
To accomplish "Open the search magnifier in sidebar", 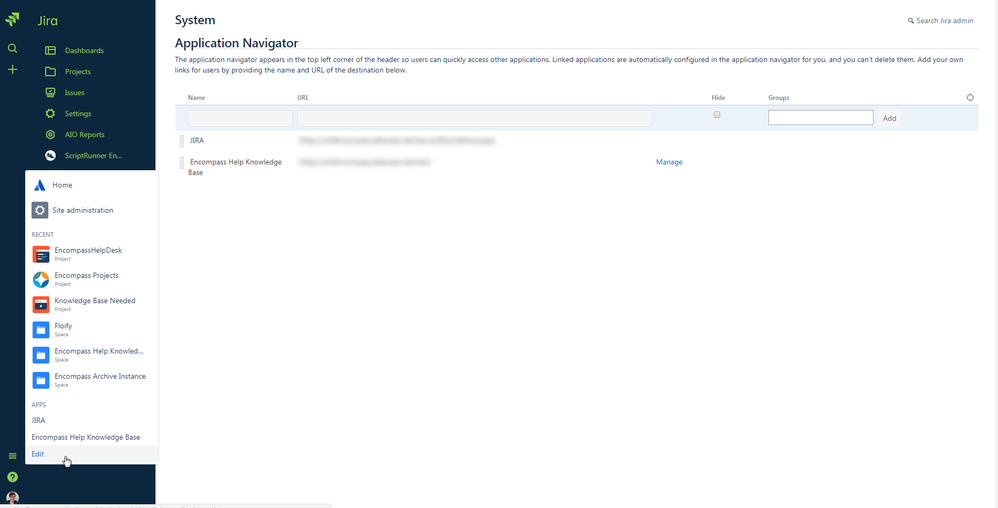I will (x=12, y=48).
